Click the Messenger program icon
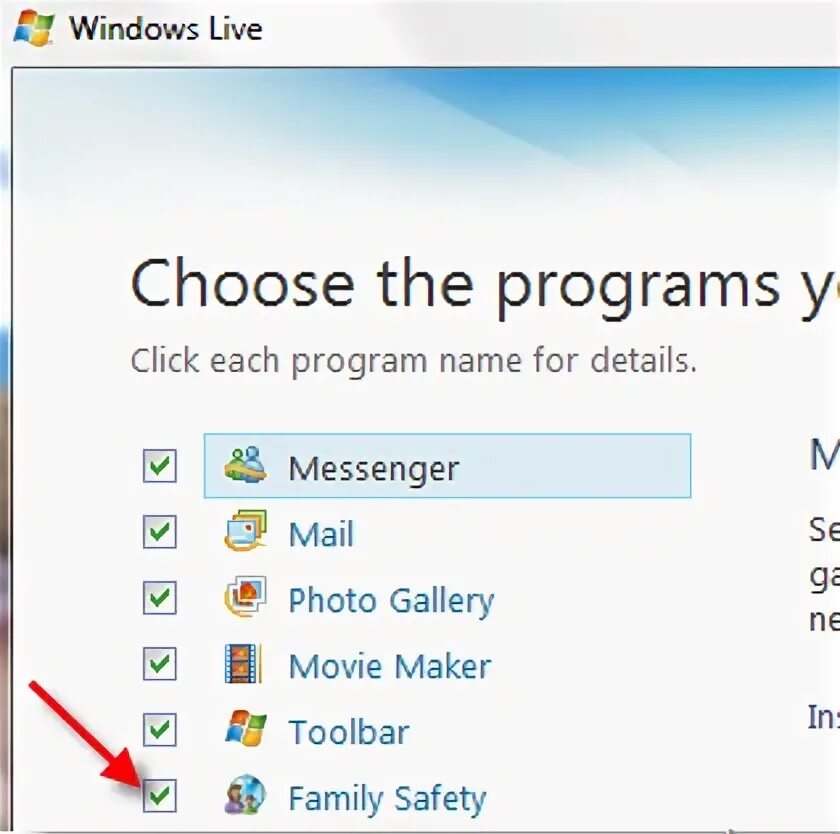This screenshot has width=840, height=834. point(245,465)
